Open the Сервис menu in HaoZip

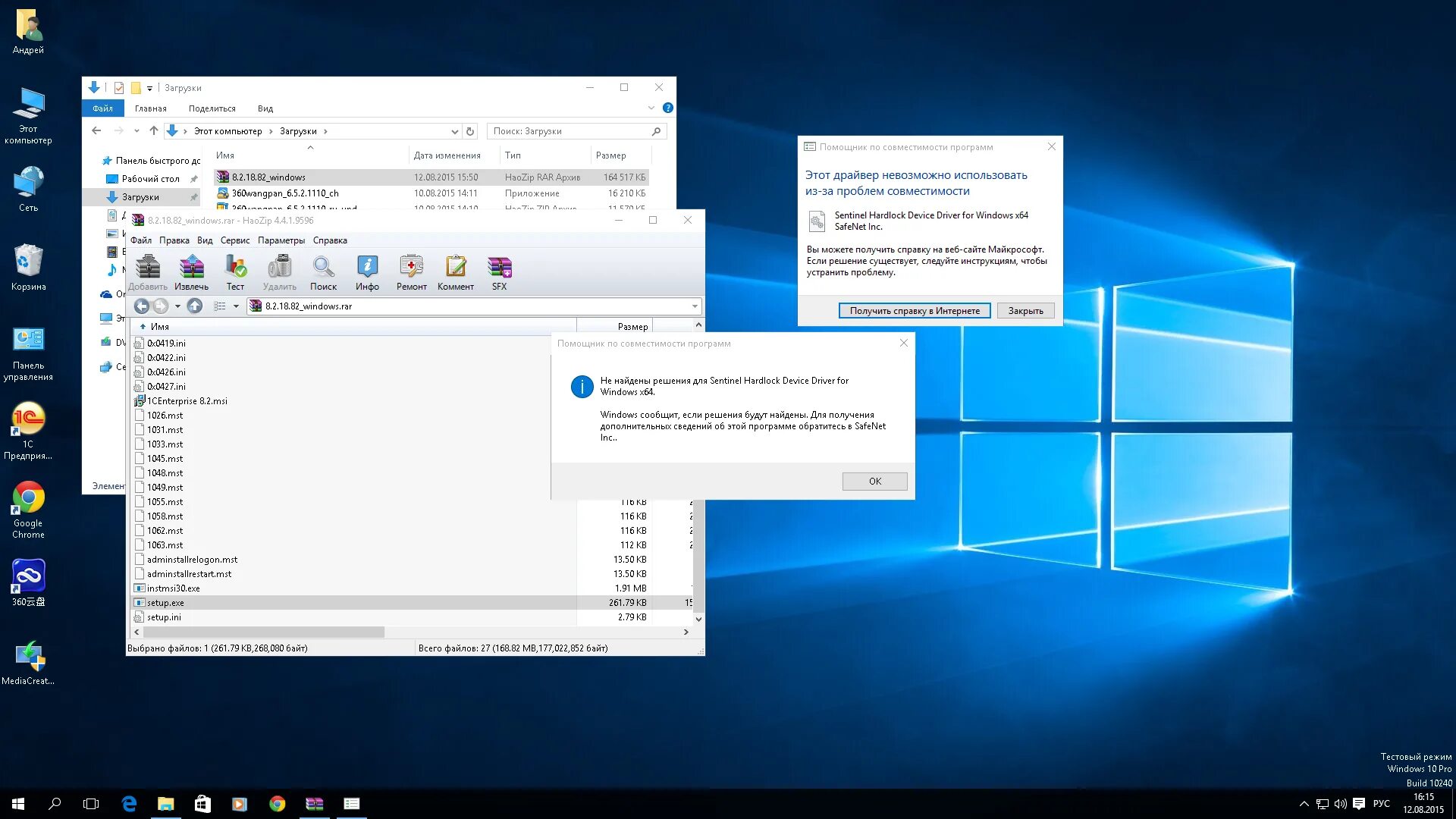pyautogui.click(x=235, y=240)
